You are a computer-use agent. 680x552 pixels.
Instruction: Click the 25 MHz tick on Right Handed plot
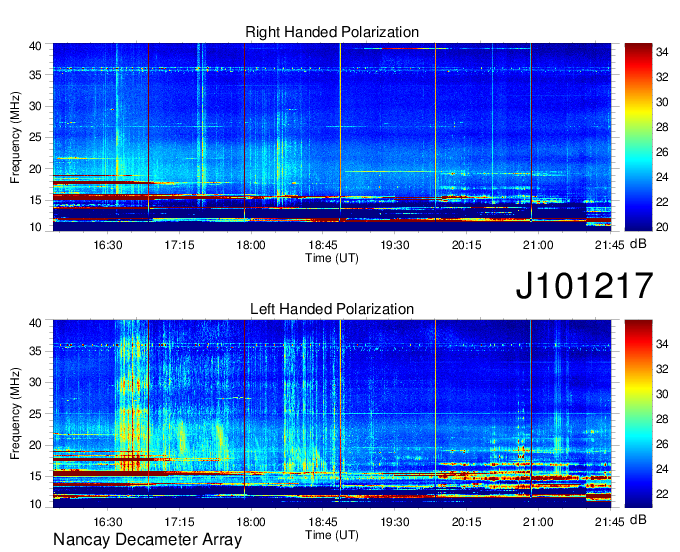[36, 137]
